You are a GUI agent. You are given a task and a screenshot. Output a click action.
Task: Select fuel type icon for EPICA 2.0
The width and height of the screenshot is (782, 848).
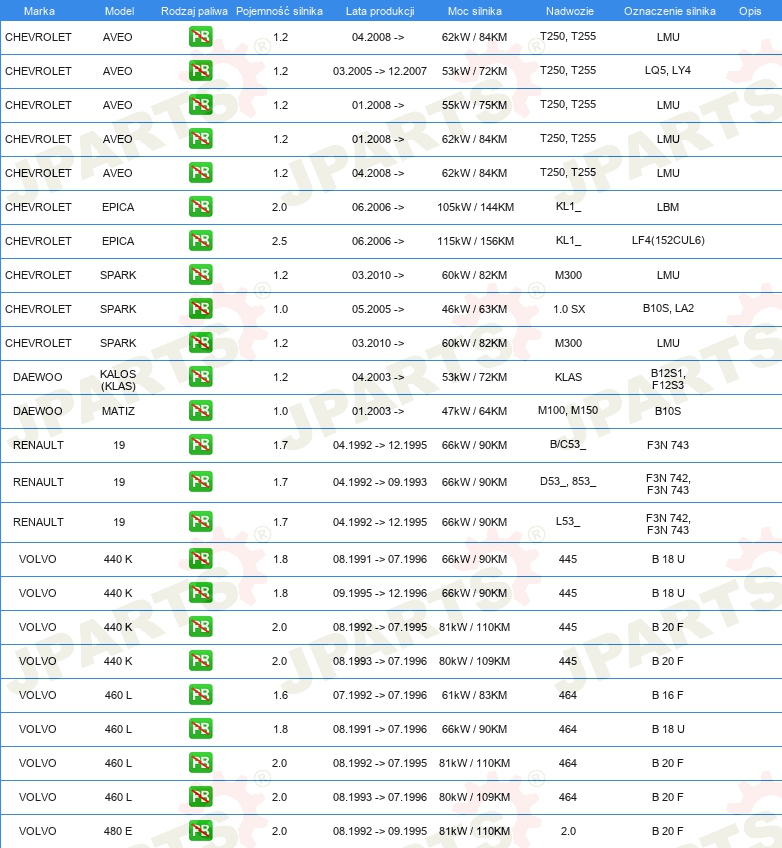pyautogui.click(x=201, y=207)
